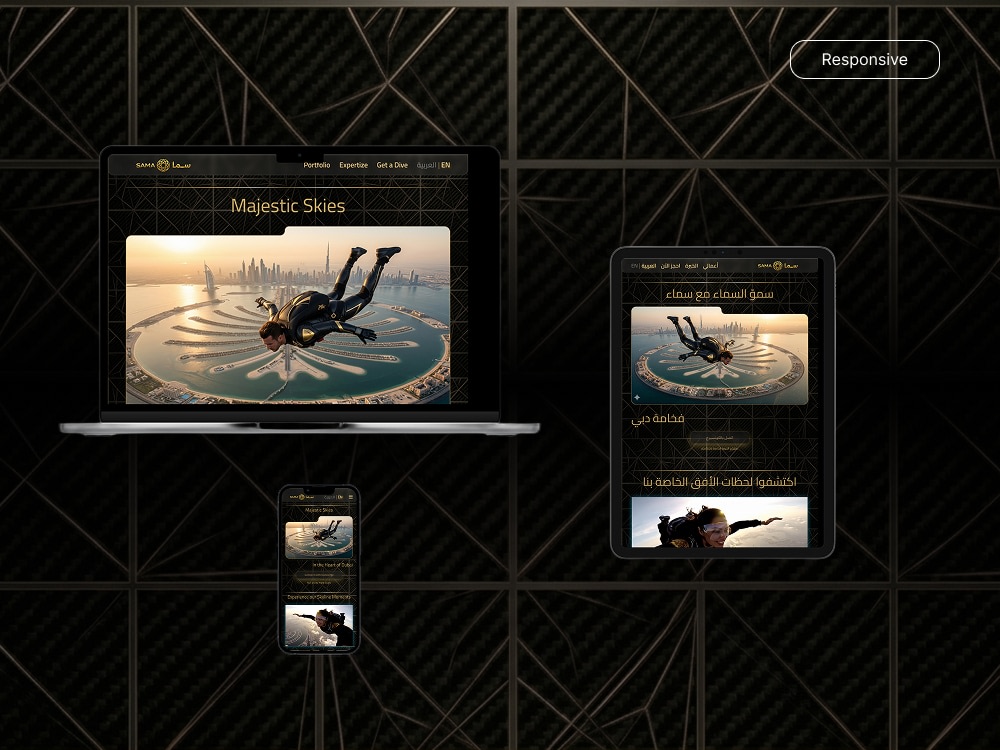This screenshot has width=1000, height=750.
Task: Select EN language on the phone header
Action: [341, 497]
